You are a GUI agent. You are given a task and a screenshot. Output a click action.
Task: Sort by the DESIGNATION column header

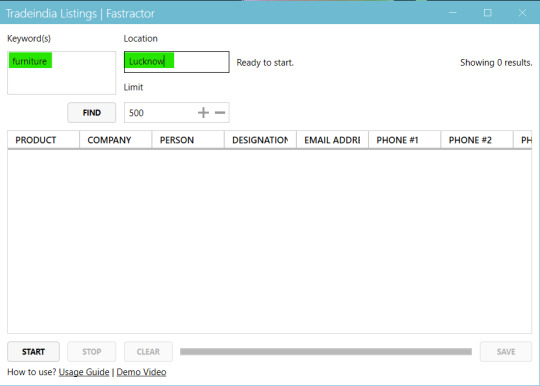pyautogui.click(x=260, y=140)
